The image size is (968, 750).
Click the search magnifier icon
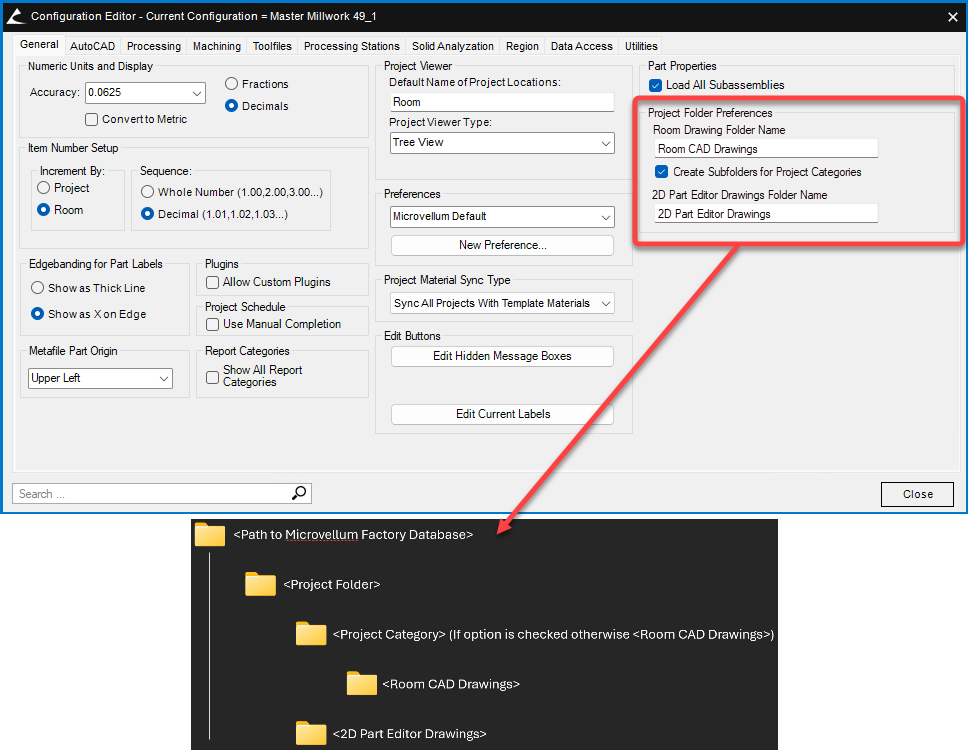tap(299, 493)
